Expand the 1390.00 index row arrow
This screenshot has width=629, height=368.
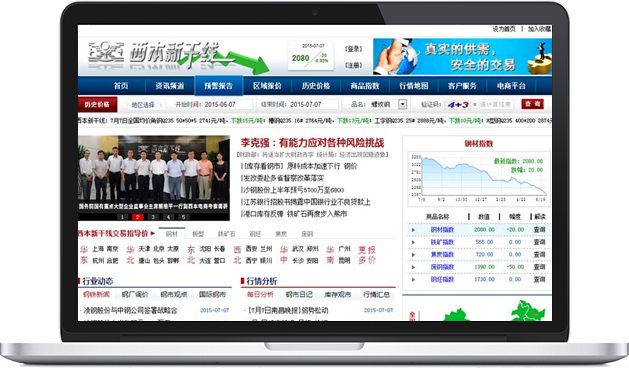pyautogui.click(x=413, y=267)
